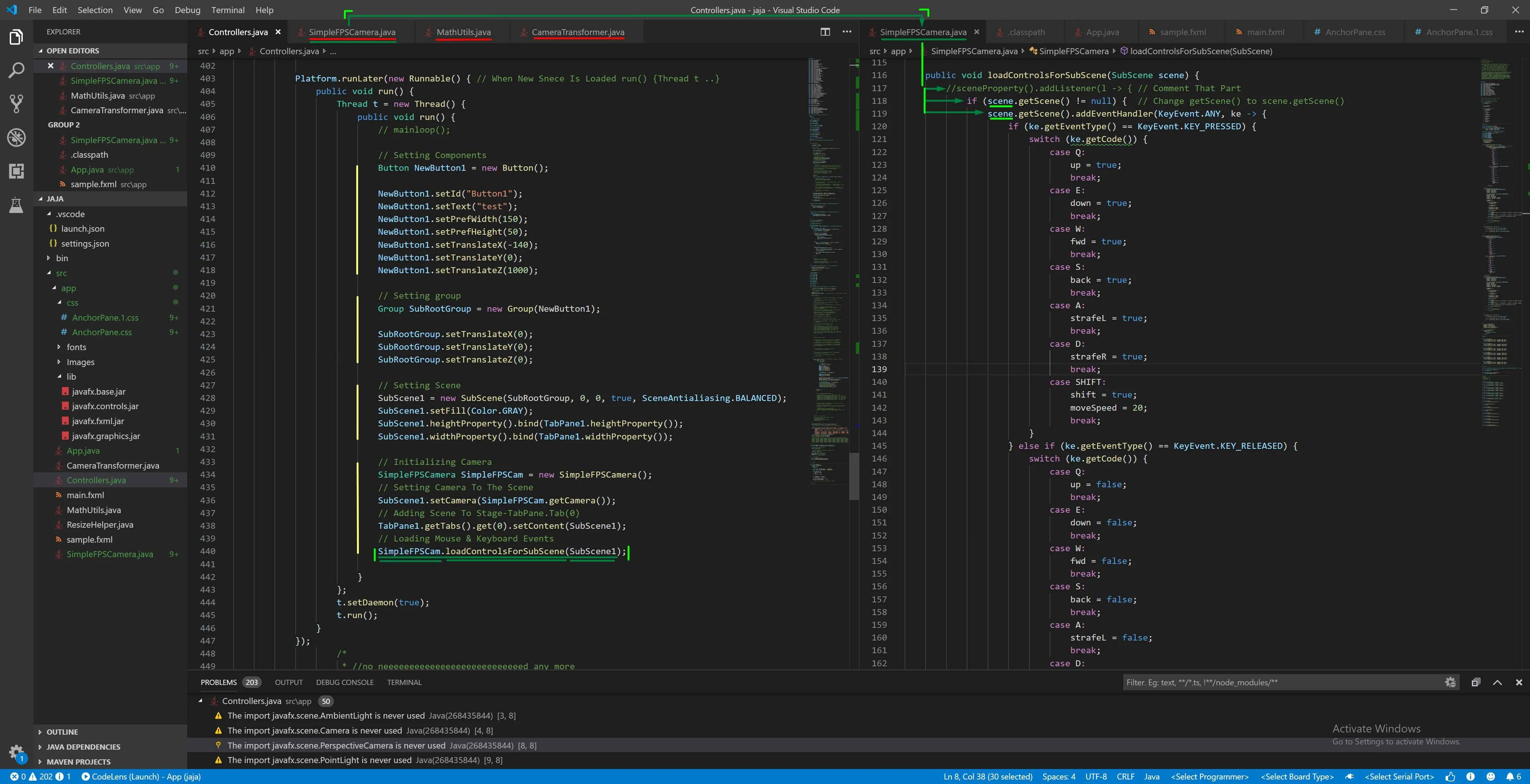Collapse Controllers.java problems group
The height and width of the screenshot is (784, 1530).
[201, 701]
